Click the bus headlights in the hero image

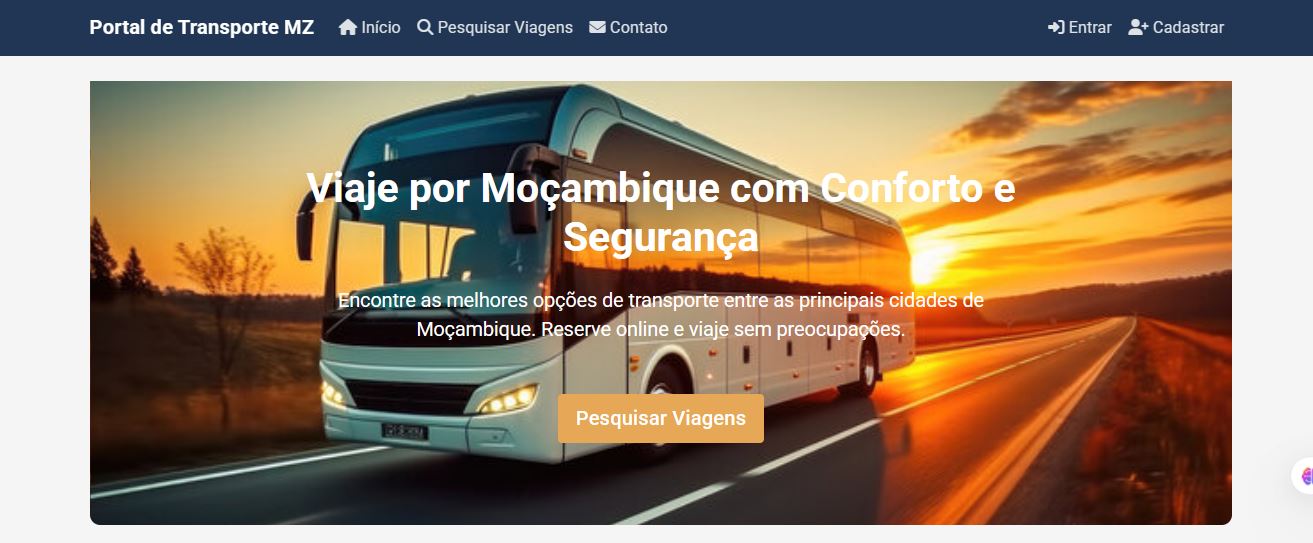(x=508, y=400)
